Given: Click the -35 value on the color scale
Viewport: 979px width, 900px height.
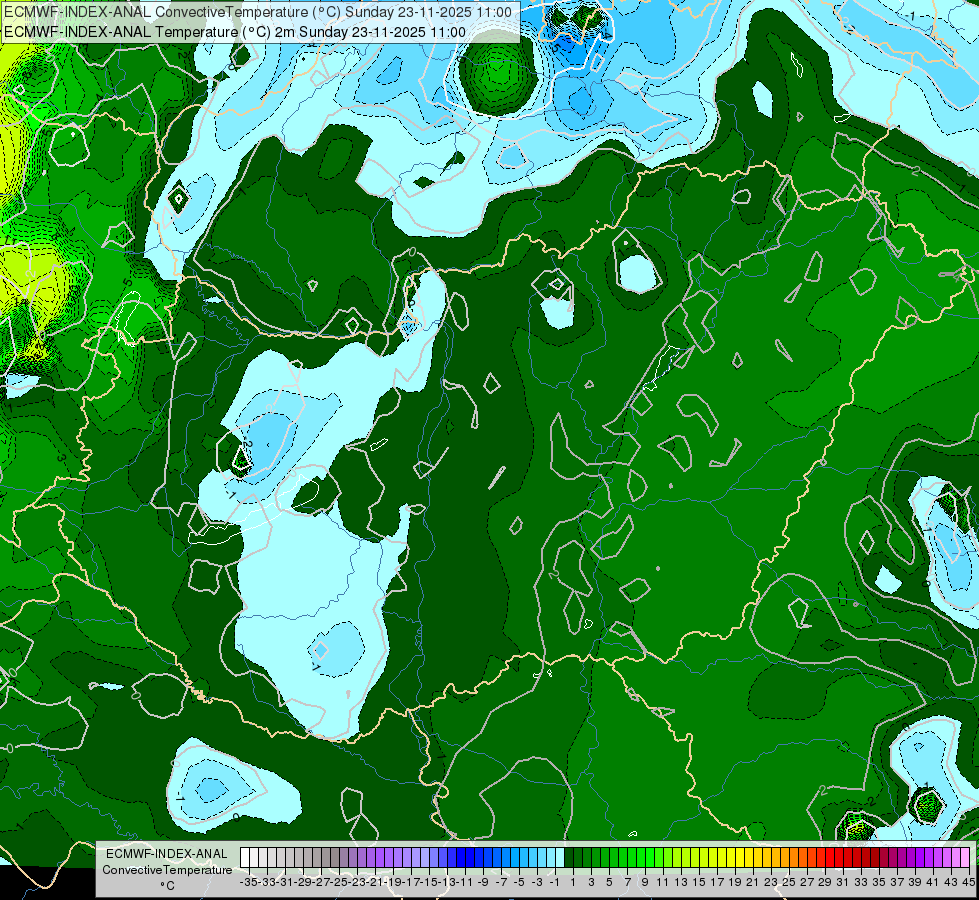Looking at the screenshot, I should tap(249, 883).
